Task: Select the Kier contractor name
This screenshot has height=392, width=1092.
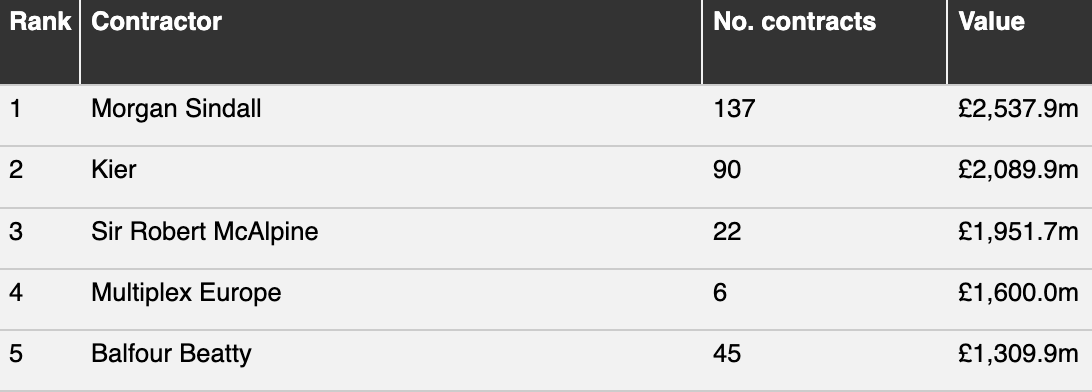Action: coord(114,170)
